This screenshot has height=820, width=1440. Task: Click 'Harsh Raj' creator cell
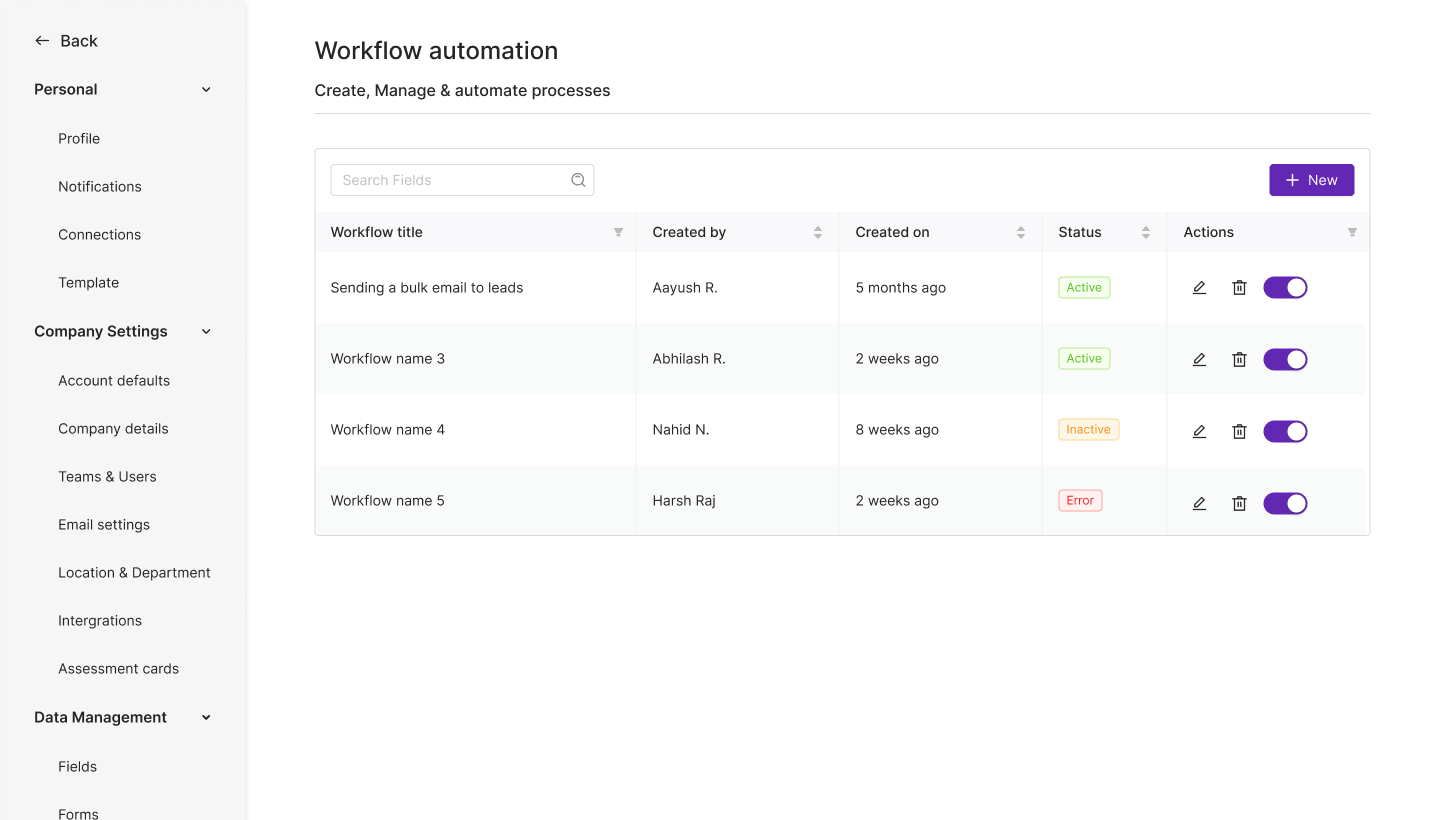click(684, 500)
